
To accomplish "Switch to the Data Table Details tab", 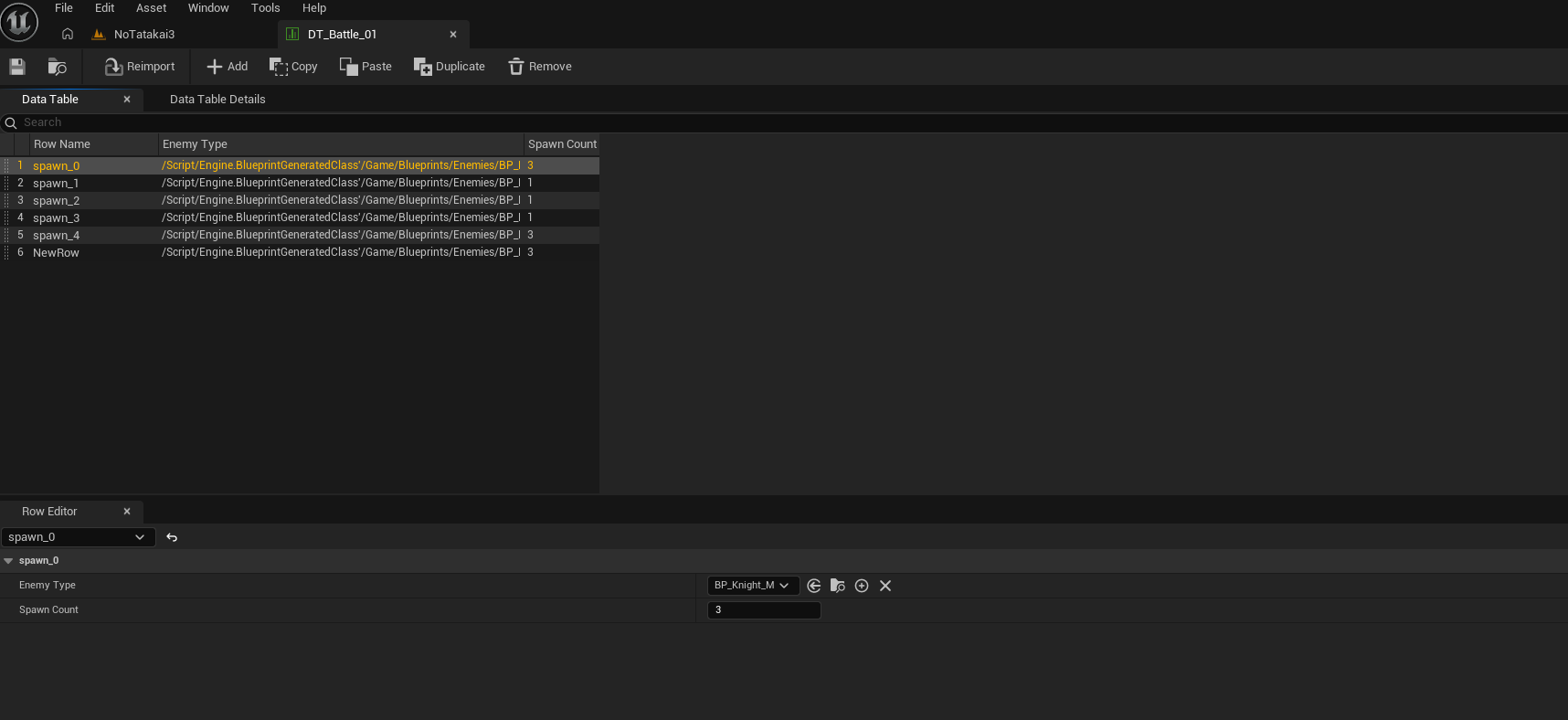I will pyautogui.click(x=217, y=100).
